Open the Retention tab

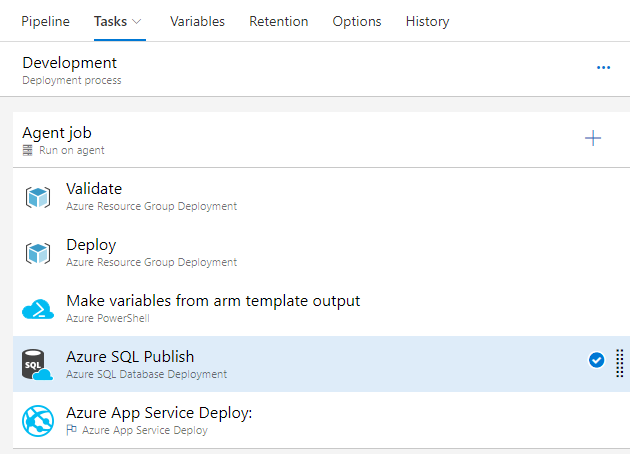[278, 21]
